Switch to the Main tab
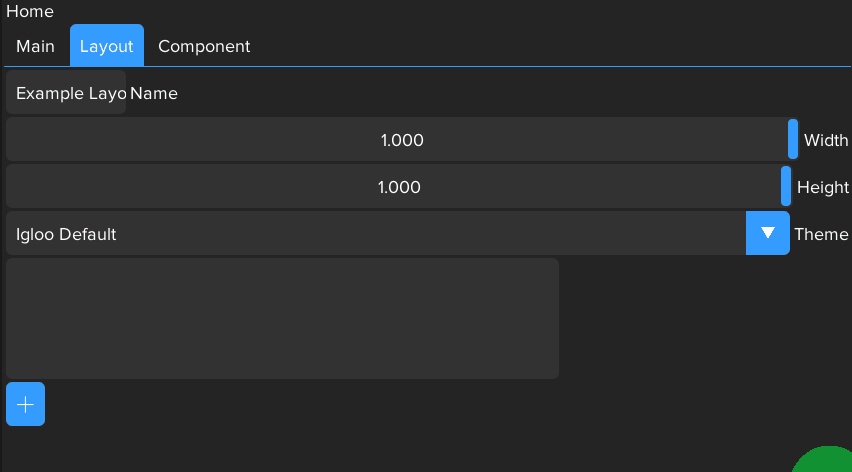Screen dimensions: 852x472 pos(35,46)
